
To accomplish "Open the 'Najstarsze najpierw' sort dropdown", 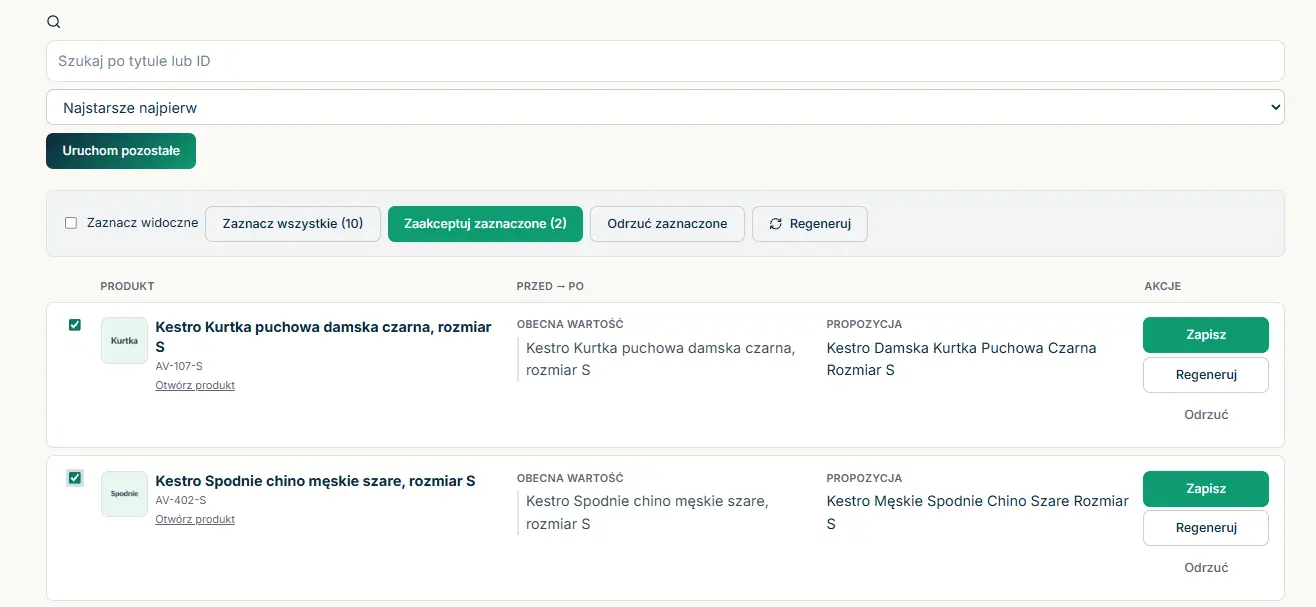I will pos(665,107).
